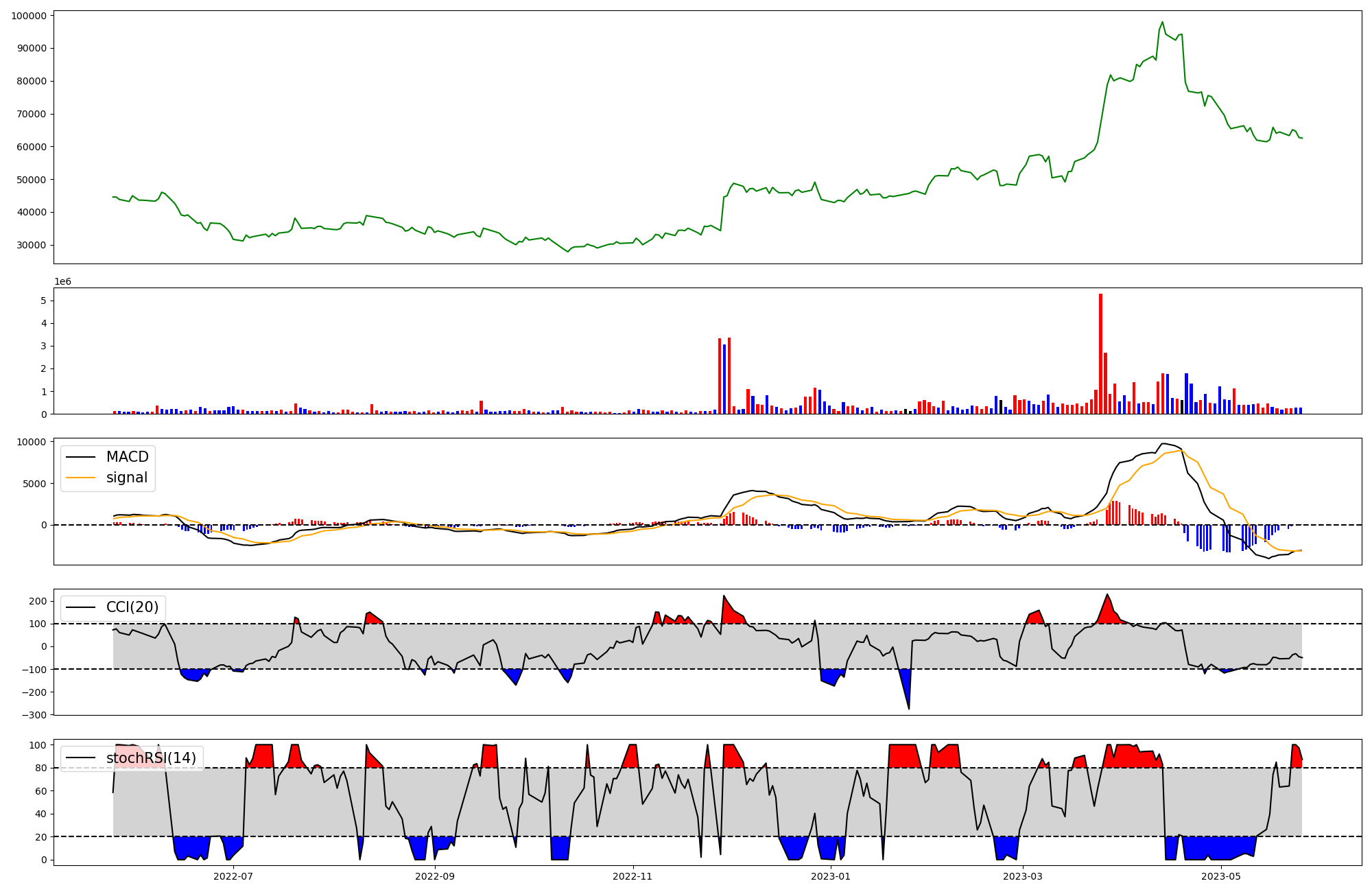This screenshot has width=1372, height=892.
Task: Click the tallest red volume bar
Action: (1100, 353)
